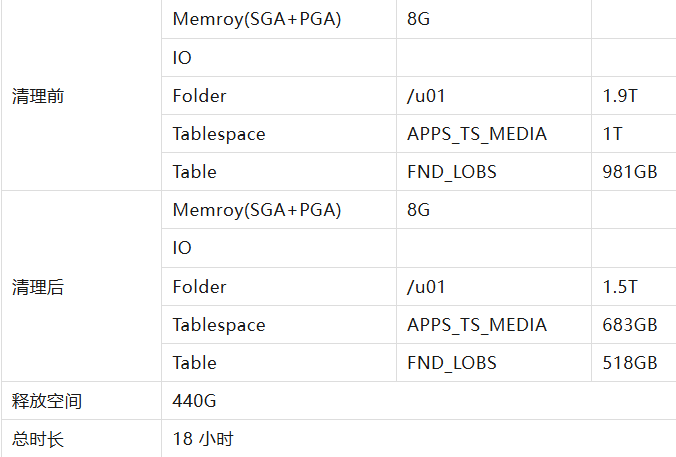The image size is (676, 457).
Task: Click the 1.5T folder size cell
Action: pos(620,287)
